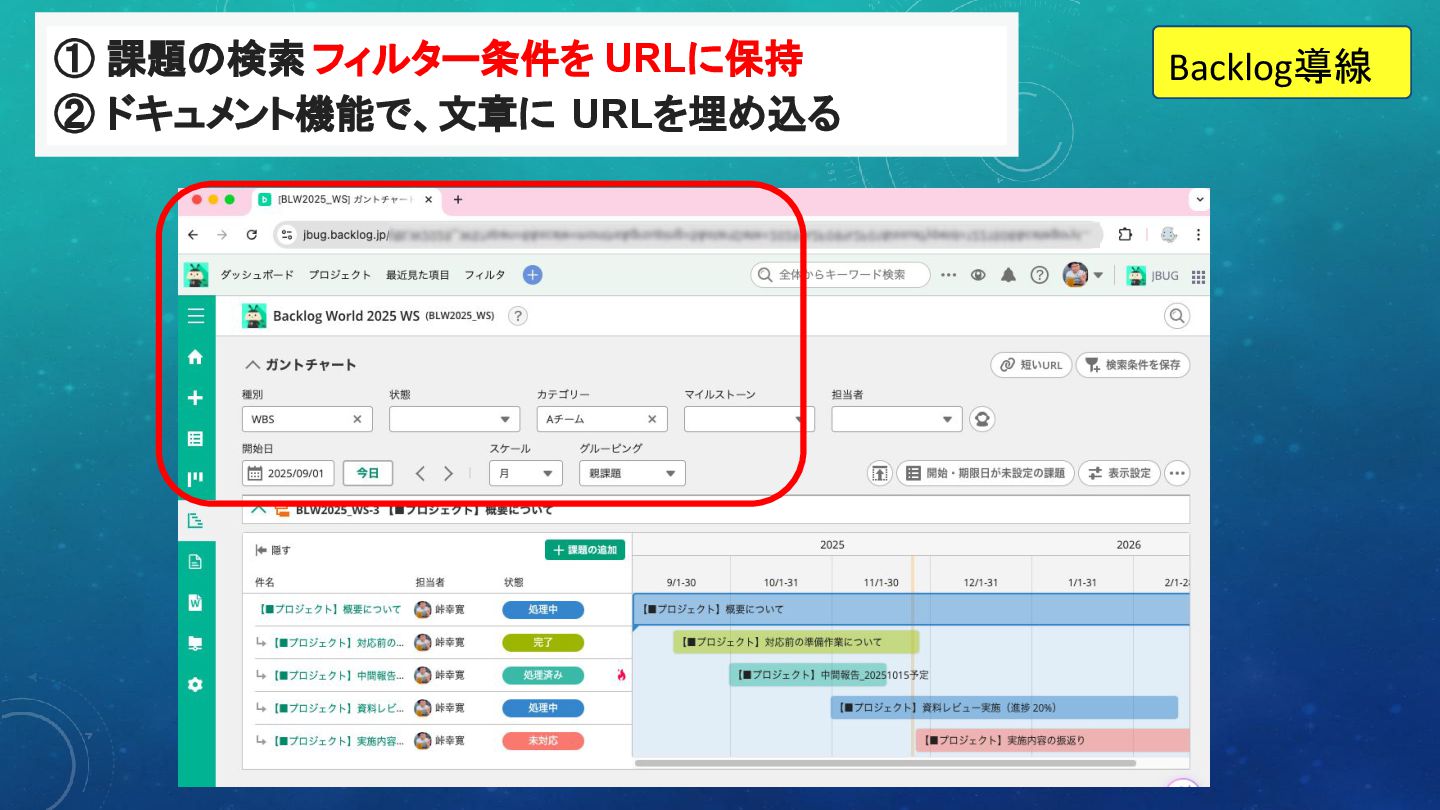Image resolution: width=1440 pixels, height=810 pixels.
Task: Open more options ellipsis beside 表示設定
Action: click(x=1177, y=473)
